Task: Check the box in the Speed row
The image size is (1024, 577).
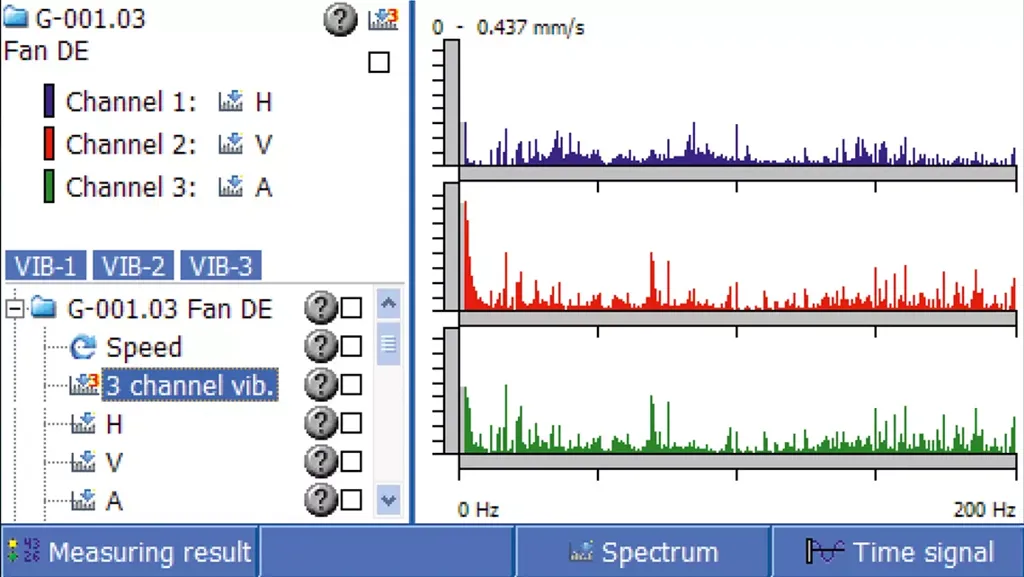Action: 351,347
